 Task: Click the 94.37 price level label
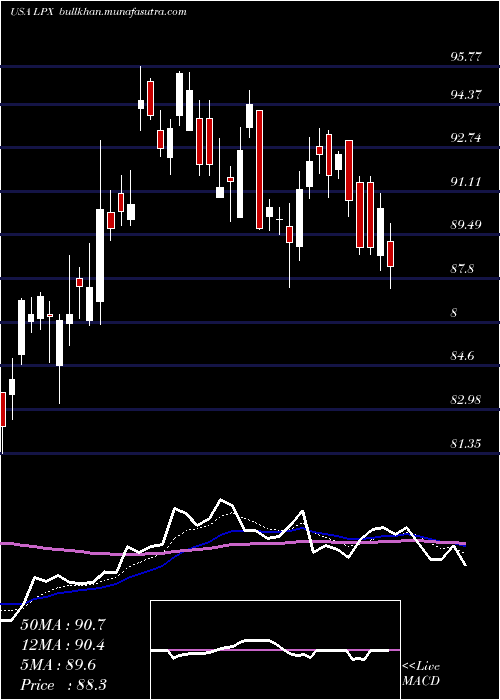pos(465,95)
